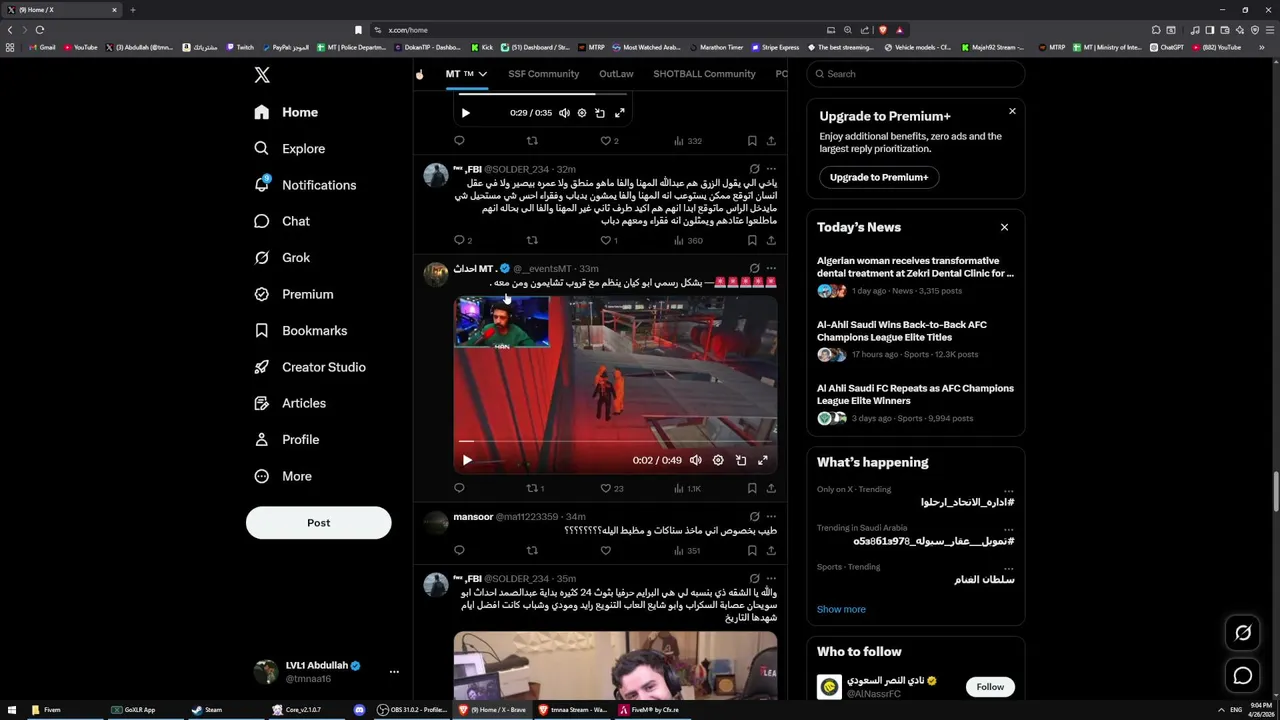Click the Upgrade to Premium+ button
Screen dimensions: 1280x720
point(879,177)
